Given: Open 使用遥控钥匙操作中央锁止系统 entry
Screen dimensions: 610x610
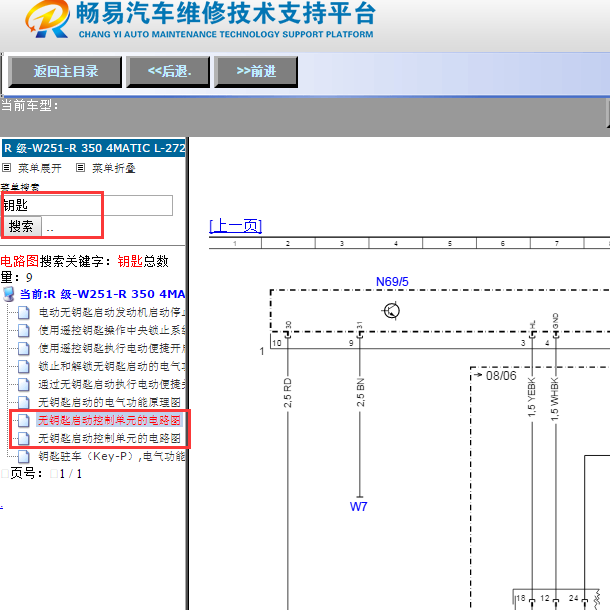Looking at the screenshot, I should pyautogui.click(x=112, y=330).
